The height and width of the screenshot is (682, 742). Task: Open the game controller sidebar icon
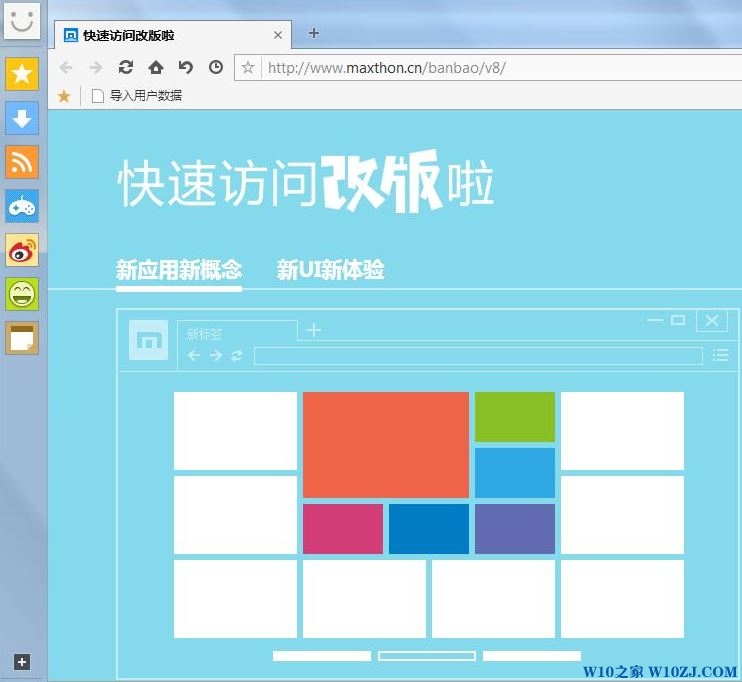coord(21,206)
